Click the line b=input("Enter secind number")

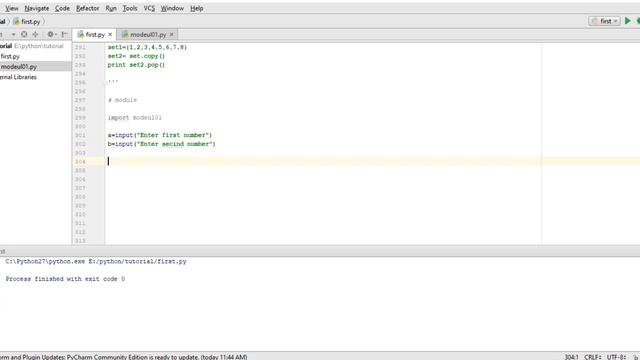[162, 144]
